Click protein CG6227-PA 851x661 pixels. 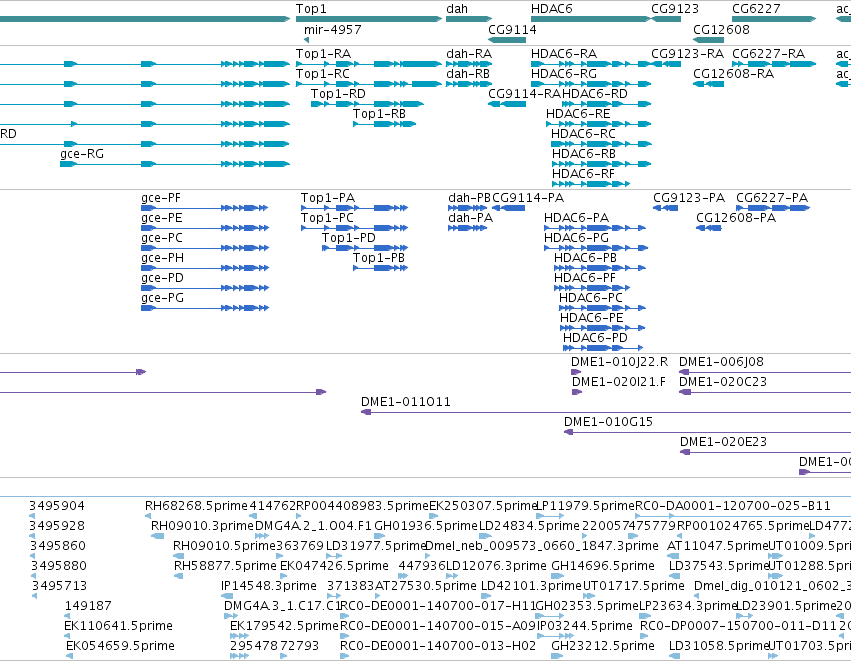click(x=773, y=208)
